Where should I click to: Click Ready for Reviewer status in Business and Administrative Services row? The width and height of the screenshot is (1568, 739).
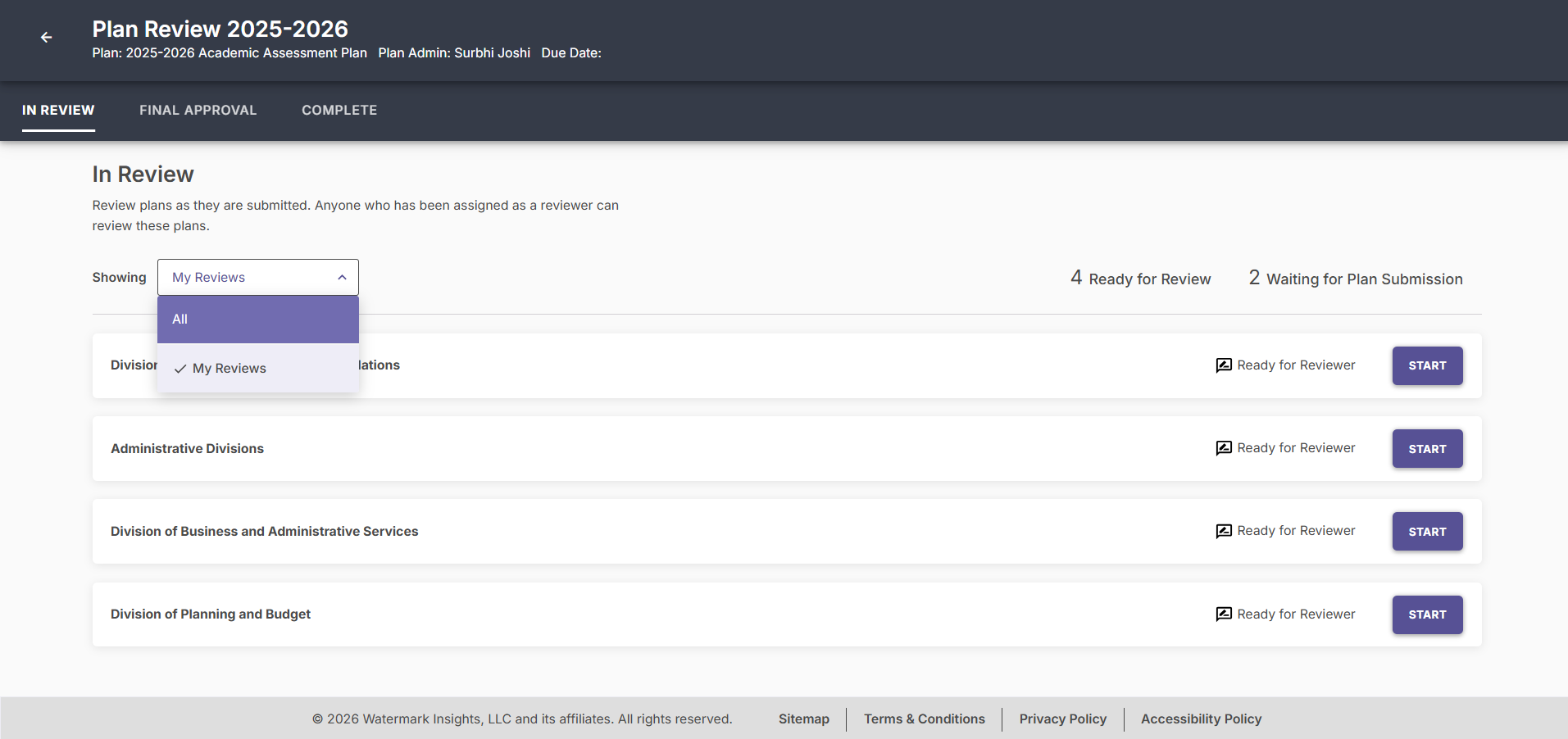[1296, 531]
